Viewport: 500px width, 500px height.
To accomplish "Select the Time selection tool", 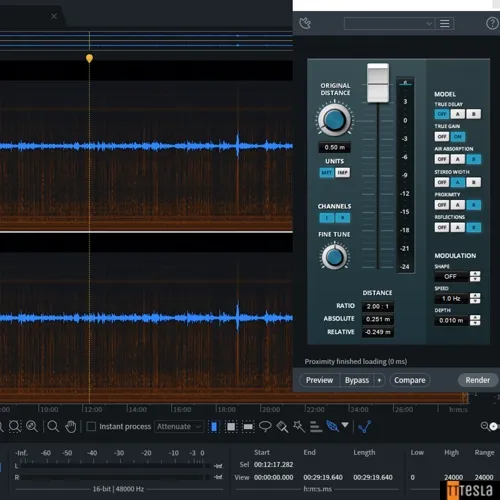I will 214,427.
